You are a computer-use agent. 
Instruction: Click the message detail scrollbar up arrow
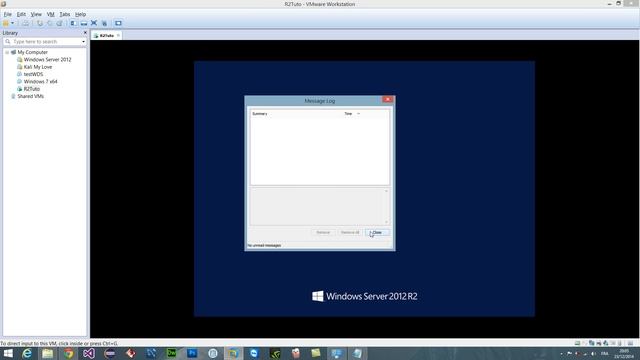click(386, 191)
